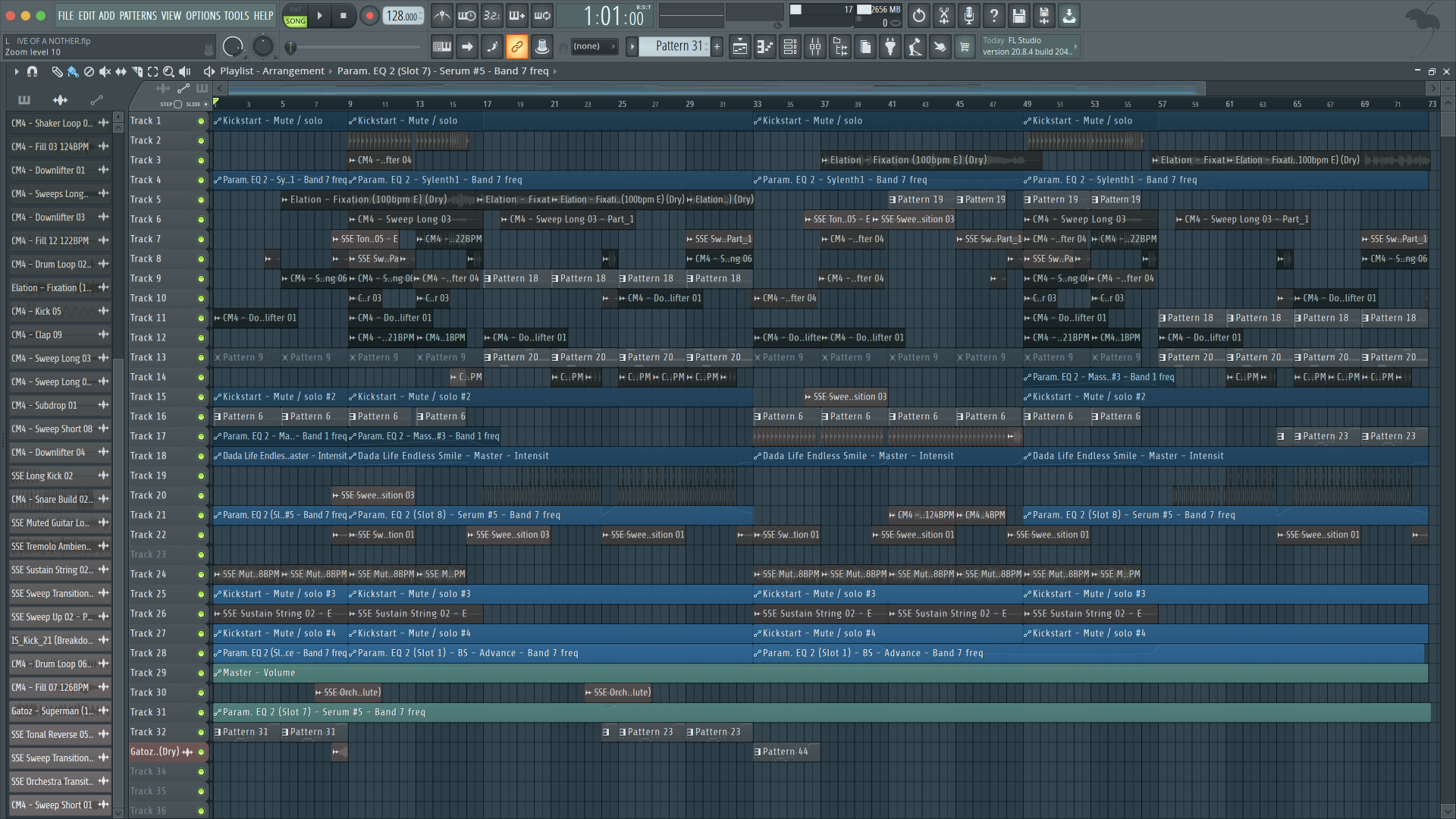The width and height of the screenshot is (1456, 819).
Task: Open the audio editor scissors icon
Action: tap(943, 15)
